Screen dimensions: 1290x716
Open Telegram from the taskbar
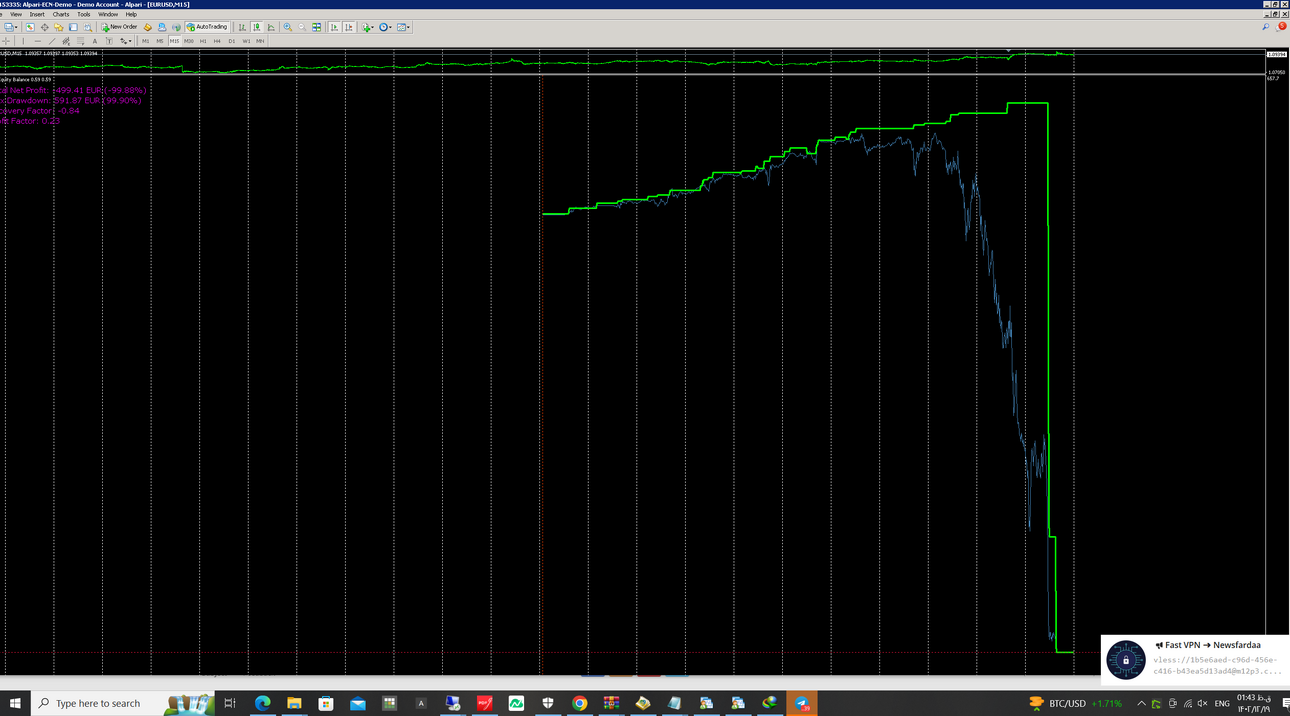pyautogui.click(x=802, y=703)
